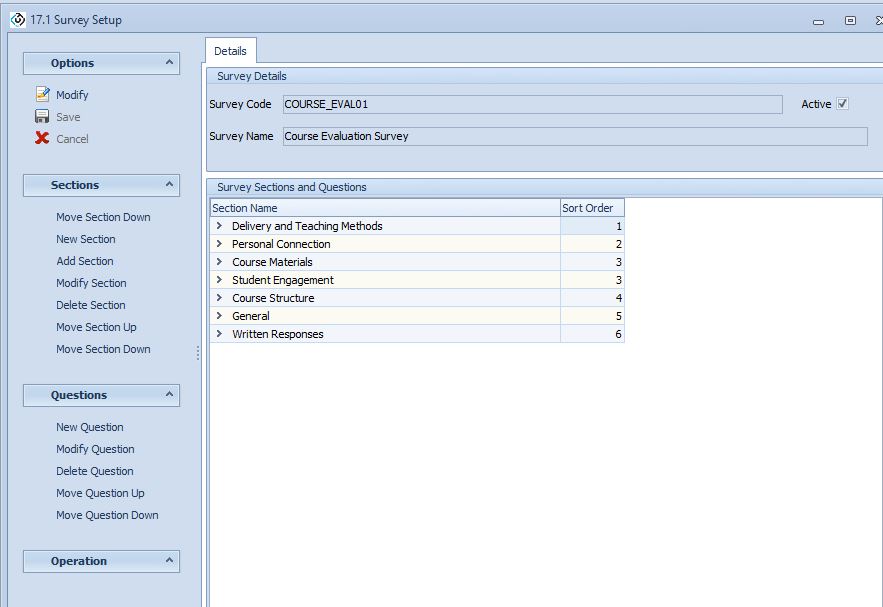Expand the Written Responses section
Screen dimensions: 883x607
pyautogui.click(x=219, y=334)
